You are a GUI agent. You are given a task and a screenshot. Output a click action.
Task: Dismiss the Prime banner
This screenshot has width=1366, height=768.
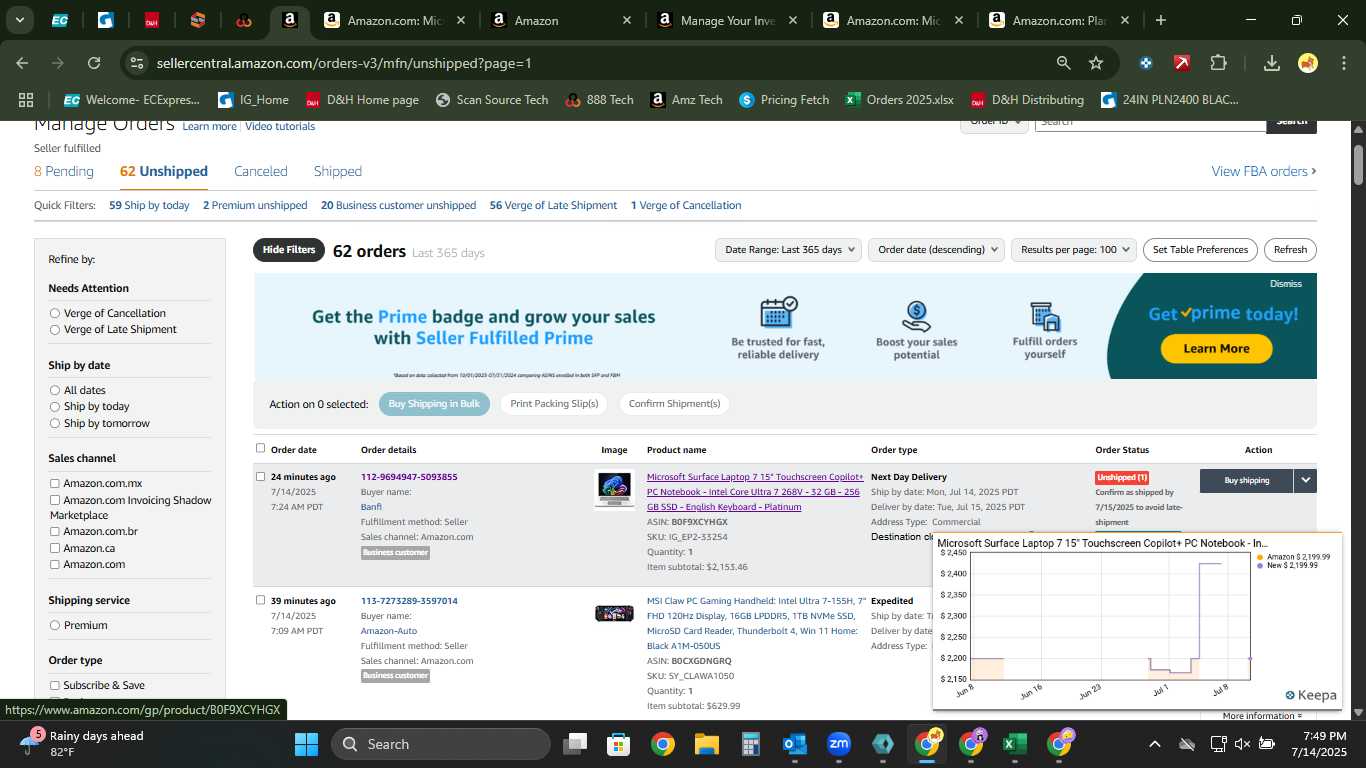1286,284
